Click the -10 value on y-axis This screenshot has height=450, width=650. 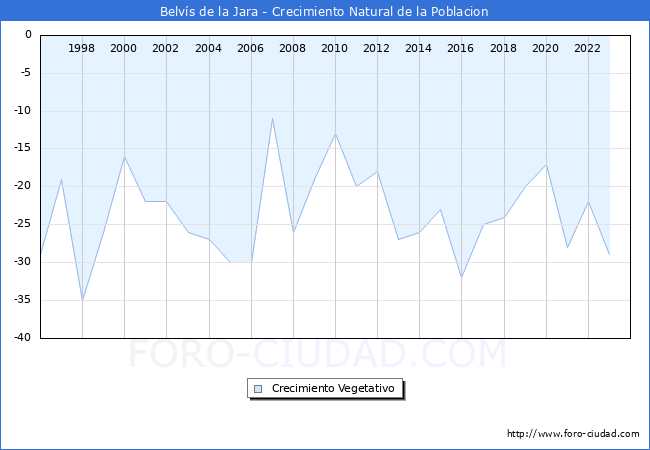[x=22, y=110]
